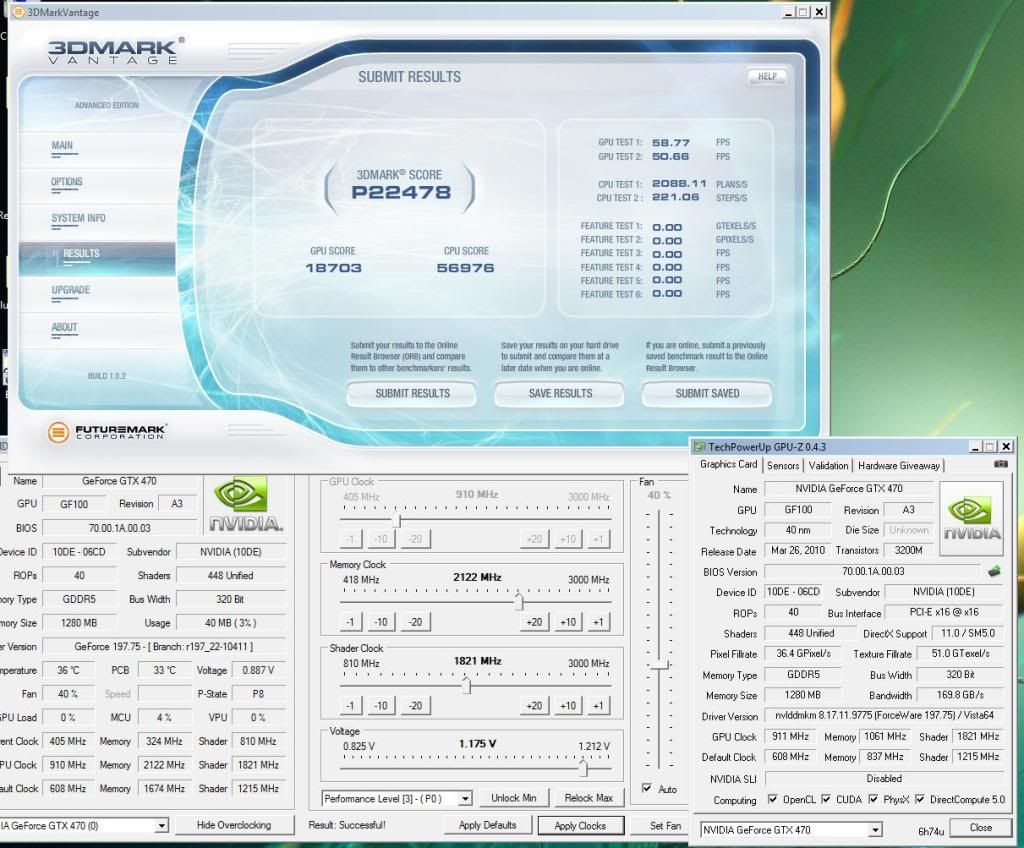This screenshot has width=1024, height=848.
Task: Increase Memory Clock by +20
Action: [x=534, y=622]
